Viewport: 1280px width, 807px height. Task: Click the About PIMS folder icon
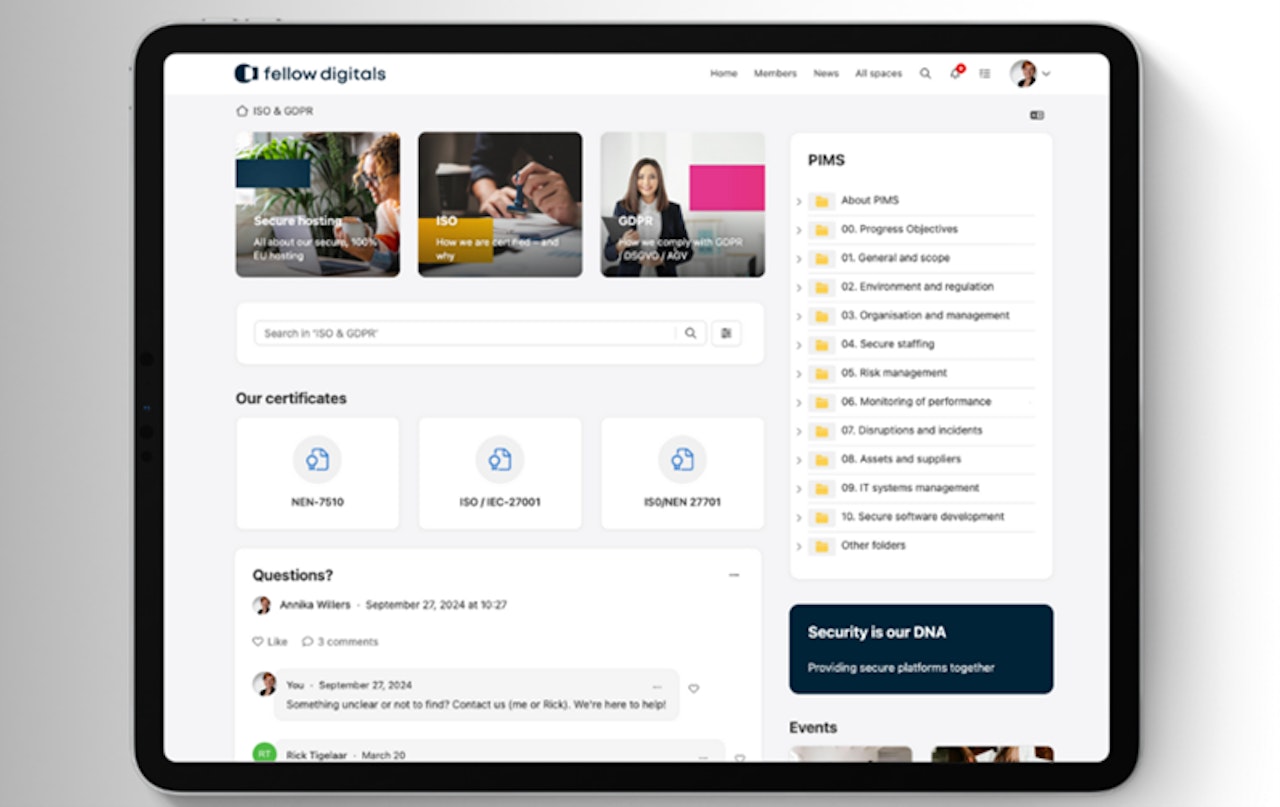pos(821,201)
